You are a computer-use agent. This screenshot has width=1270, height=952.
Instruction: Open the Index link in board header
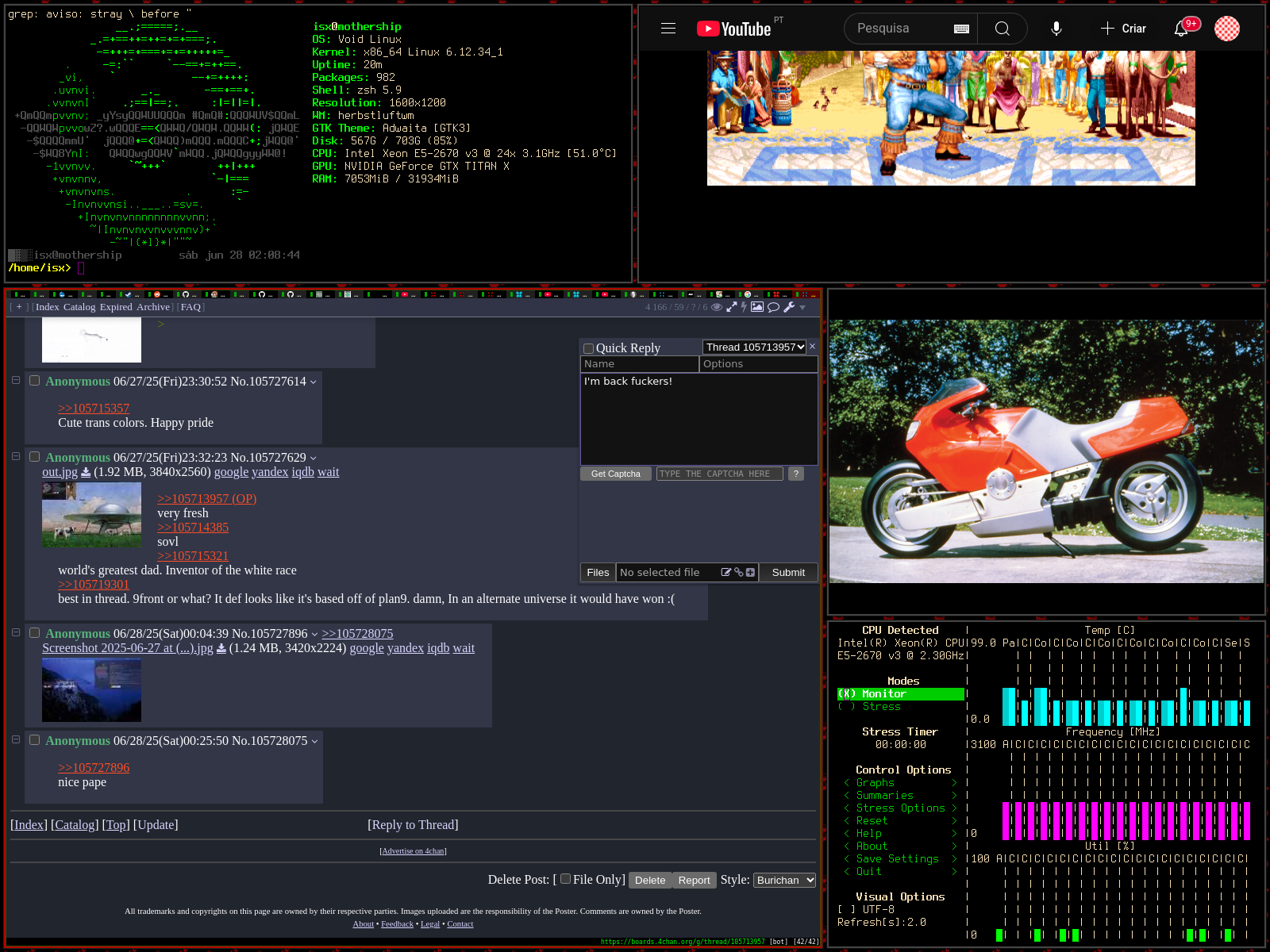pos(48,307)
